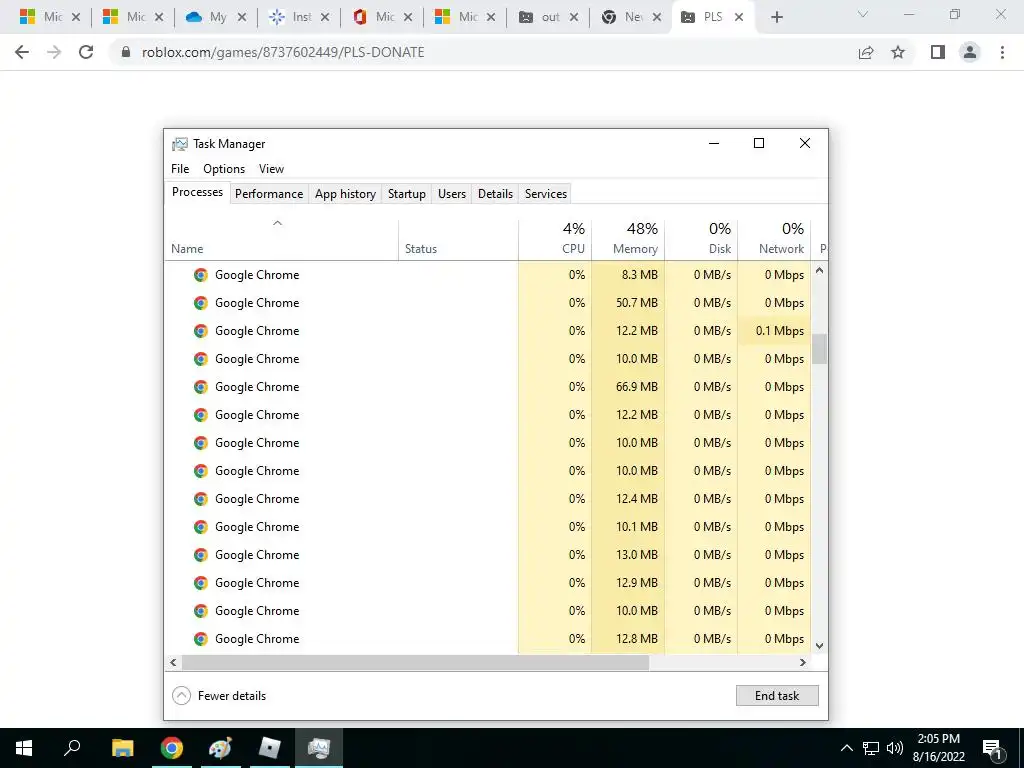Open Task Manager View menu
This screenshot has height=768, width=1024.
click(x=271, y=168)
